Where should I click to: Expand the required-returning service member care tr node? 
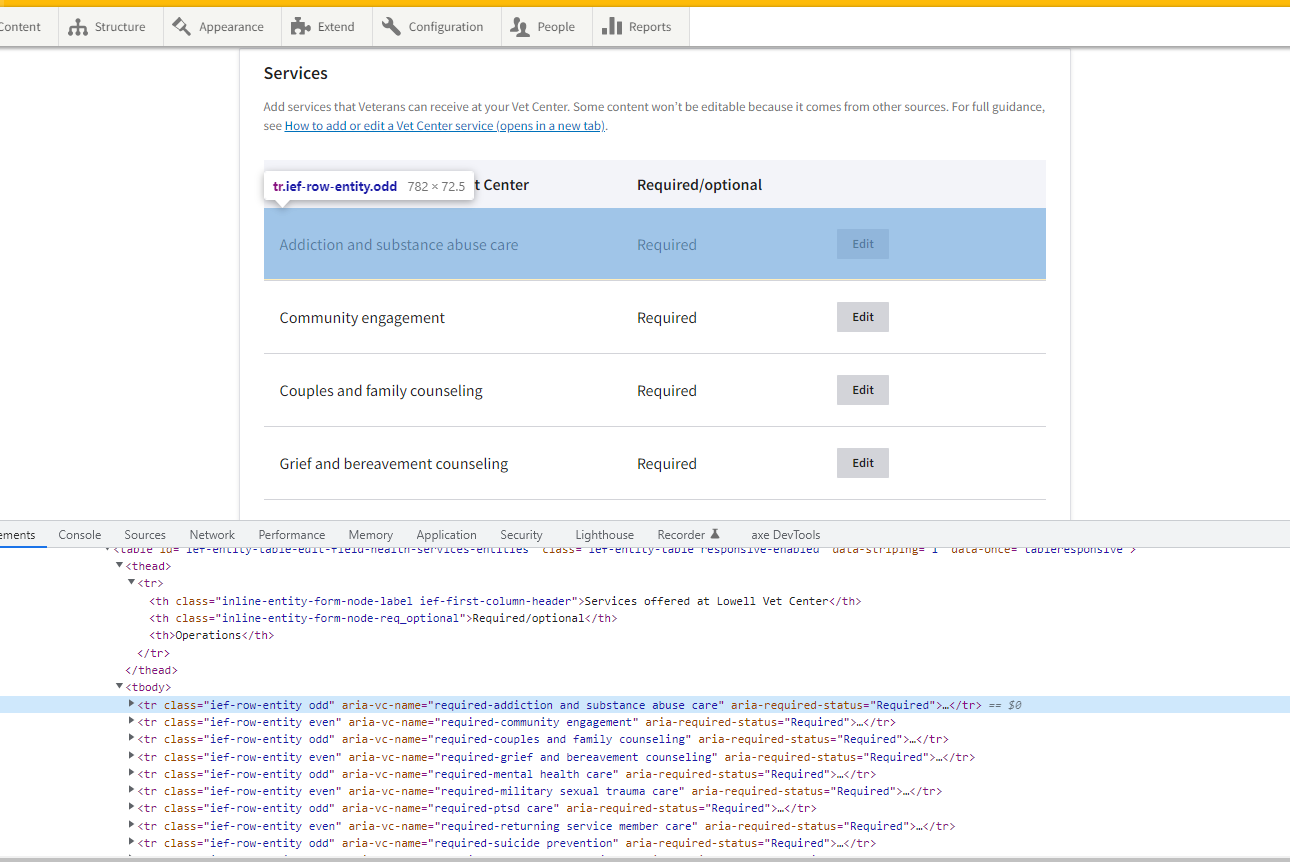(x=131, y=826)
